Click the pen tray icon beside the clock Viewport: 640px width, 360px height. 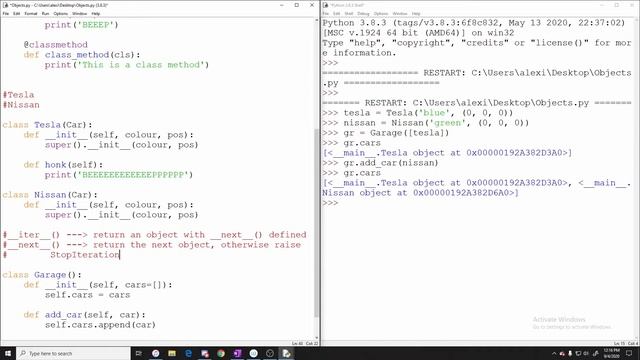point(596,353)
